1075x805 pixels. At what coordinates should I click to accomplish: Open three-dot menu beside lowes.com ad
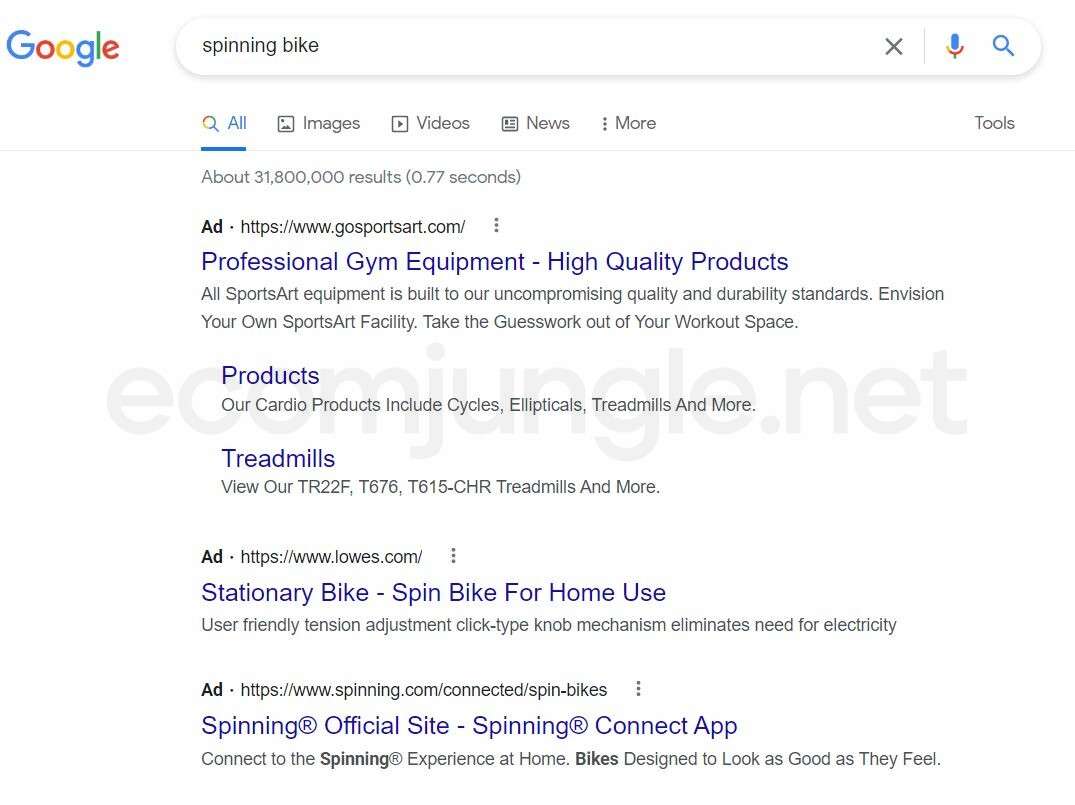(453, 556)
